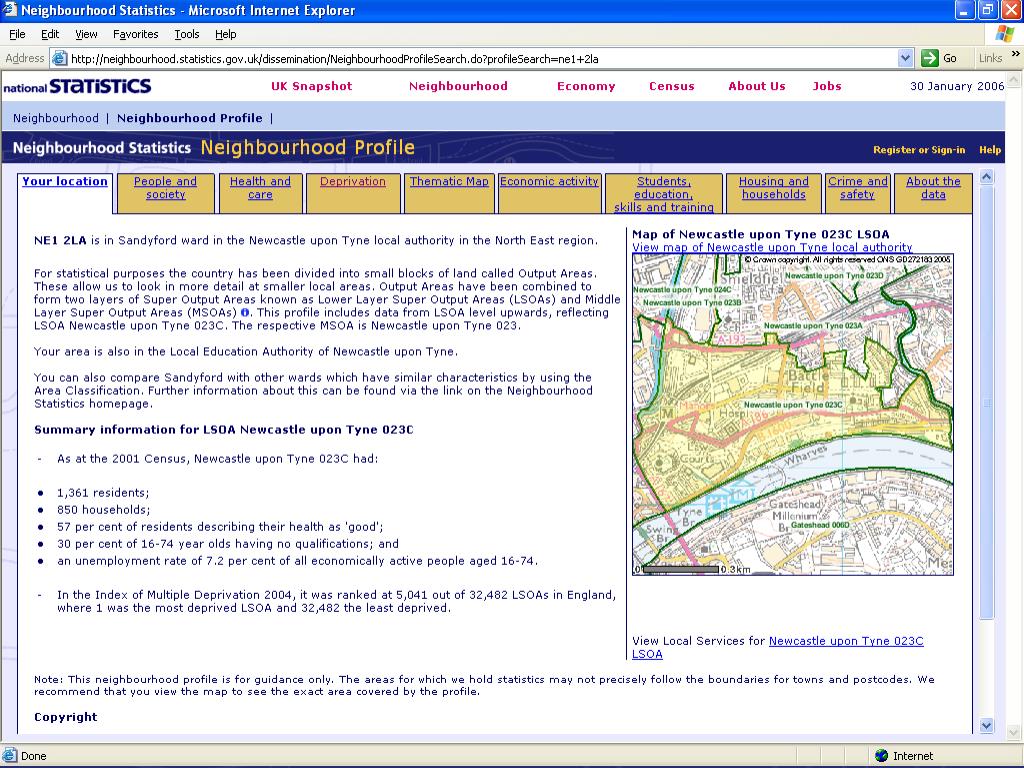Click the 'Done' status bar text
Image resolution: width=1024 pixels, height=768 pixels.
(33, 756)
